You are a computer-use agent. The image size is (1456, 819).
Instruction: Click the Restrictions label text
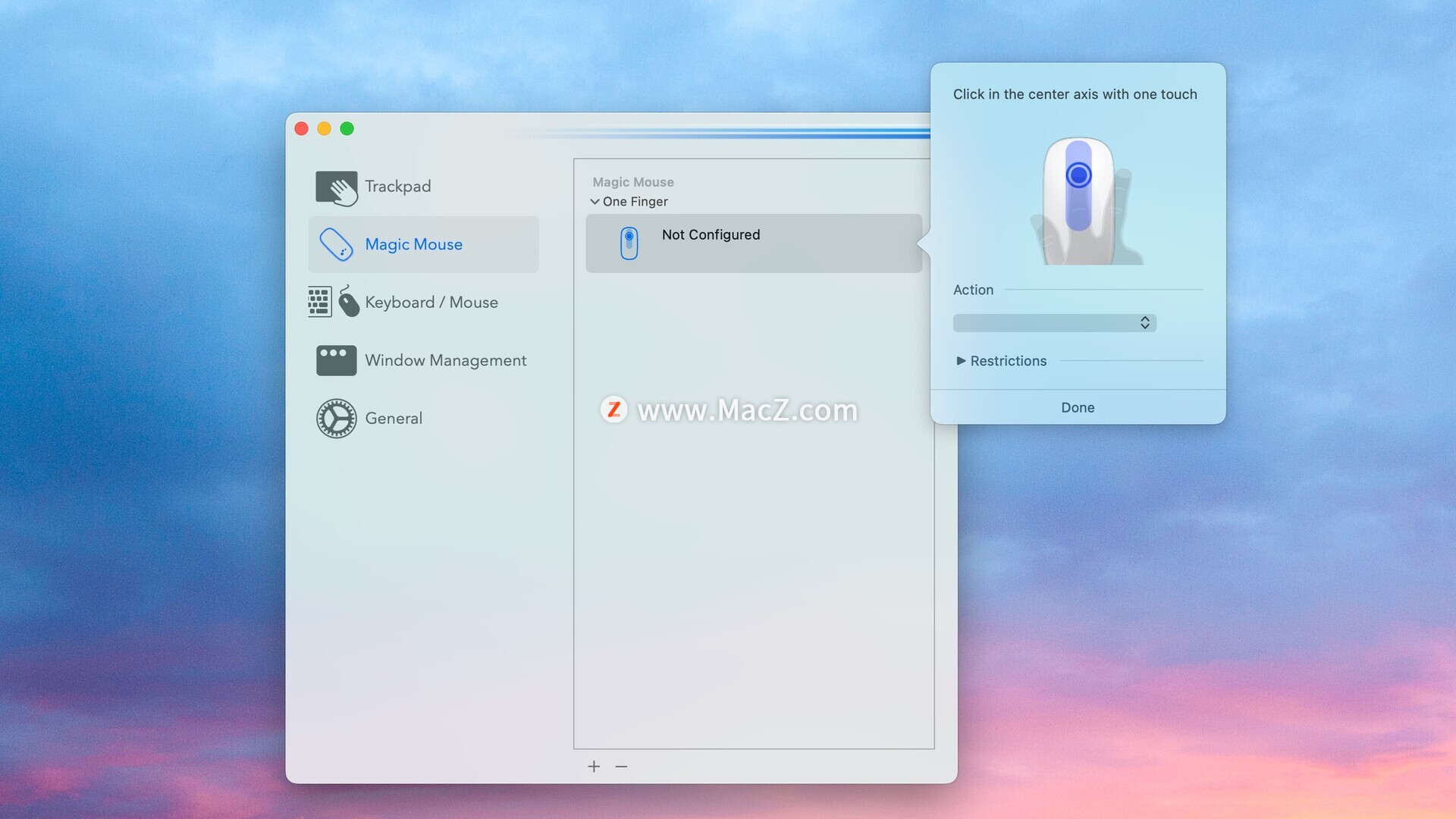(1009, 361)
